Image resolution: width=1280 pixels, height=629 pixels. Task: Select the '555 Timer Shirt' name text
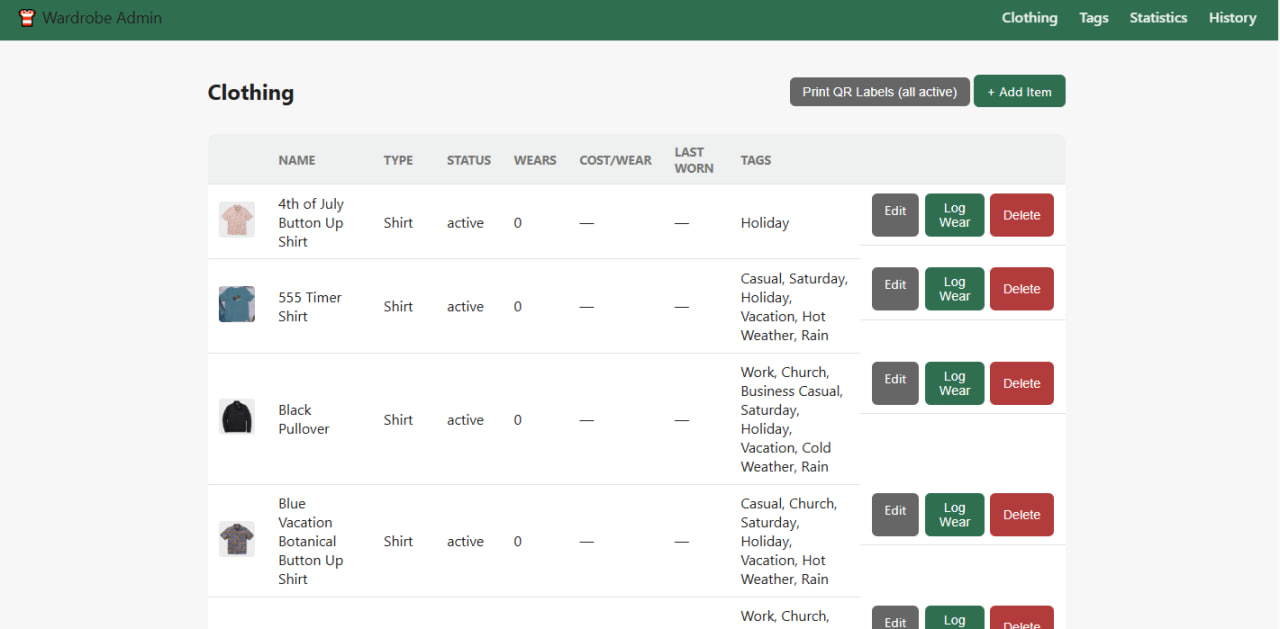(310, 307)
